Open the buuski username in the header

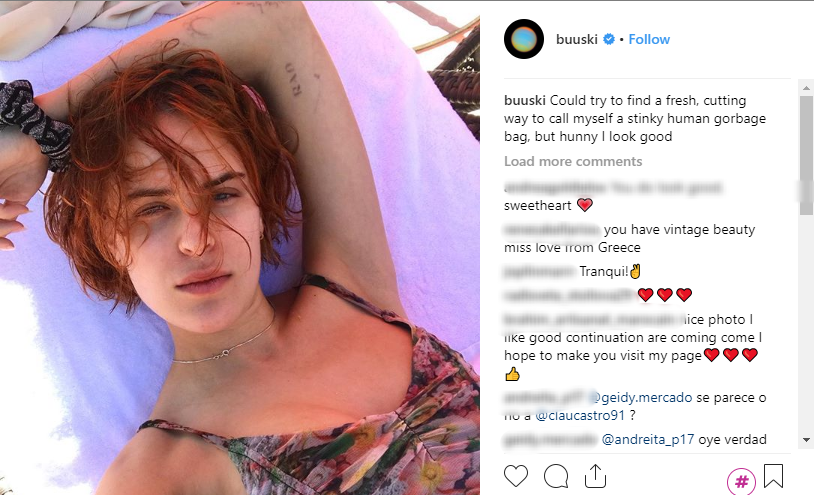pos(576,39)
